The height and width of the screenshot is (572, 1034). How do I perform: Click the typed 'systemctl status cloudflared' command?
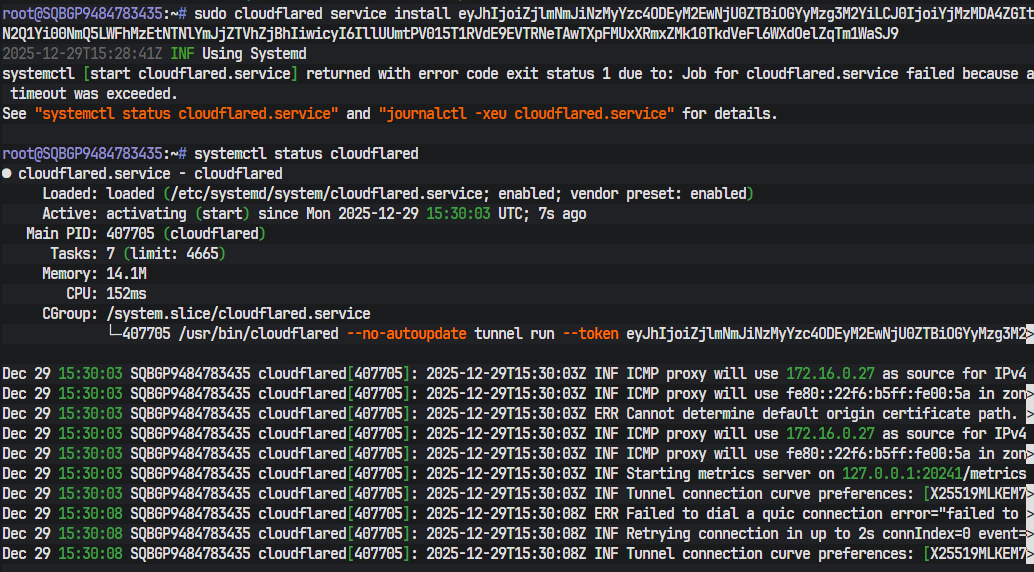pyautogui.click(x=306, y=154)
